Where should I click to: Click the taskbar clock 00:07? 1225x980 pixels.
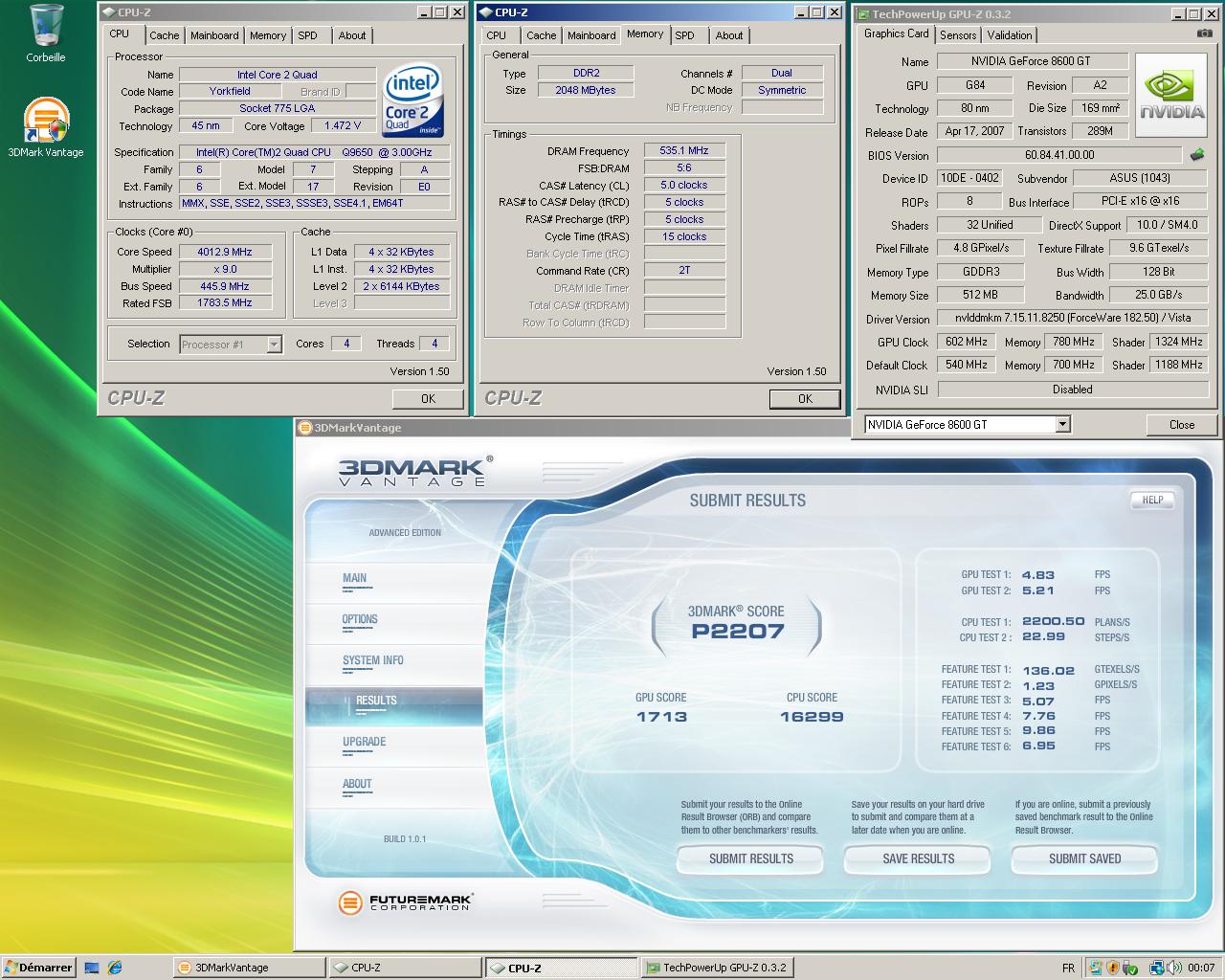point(1201,968)
